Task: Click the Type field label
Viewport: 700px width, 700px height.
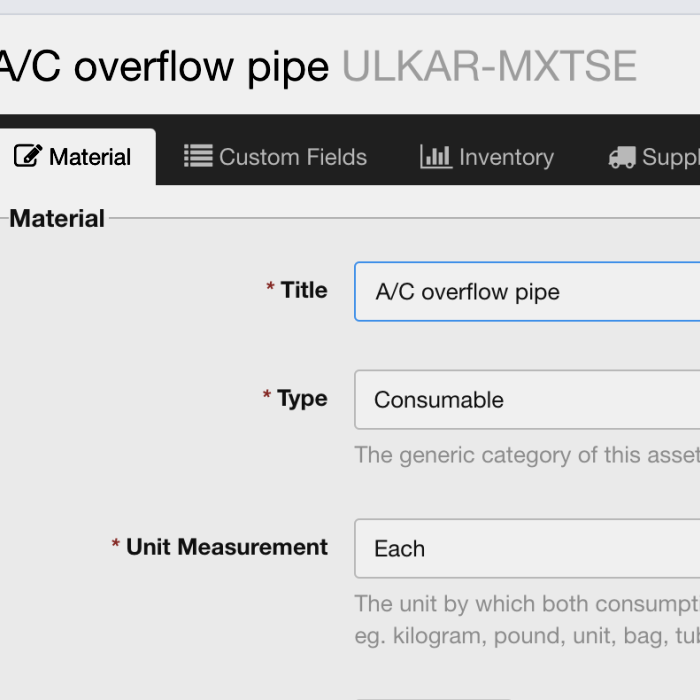Action: (x=302, y=398)
